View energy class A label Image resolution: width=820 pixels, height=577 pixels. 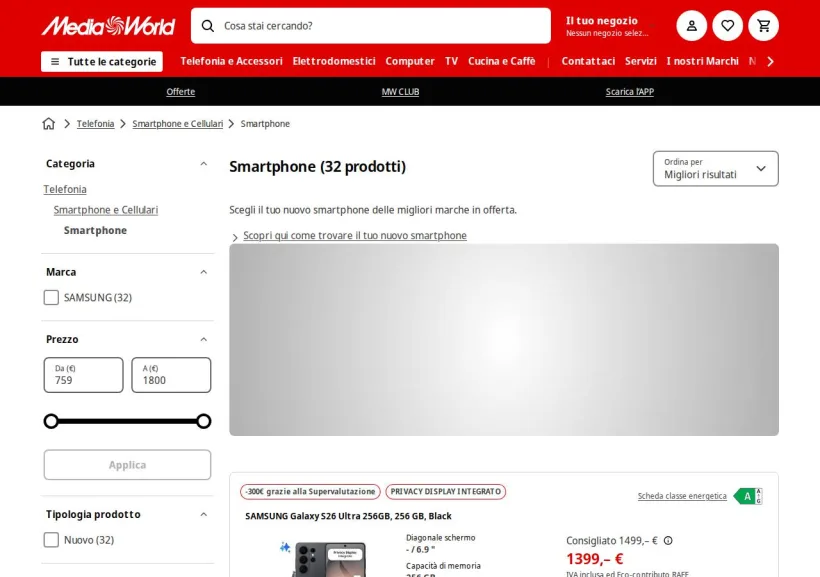coord(748,496)
